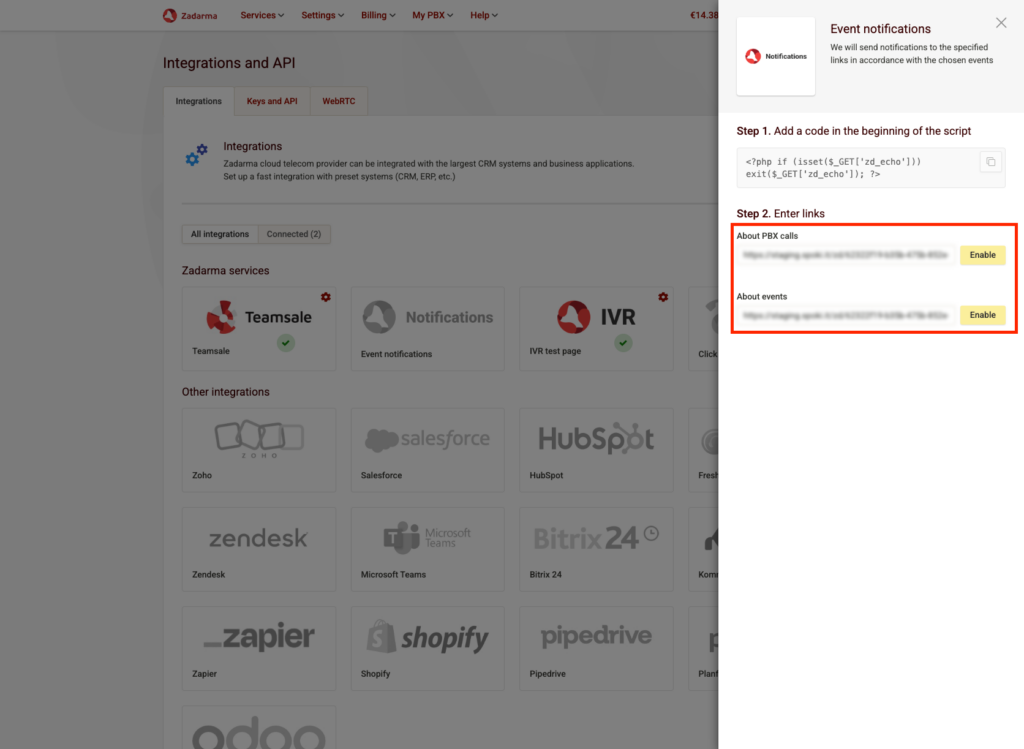1024x749 pixels.
Task: Switch to the WebRTC tab
Action: tap(339, 101)
